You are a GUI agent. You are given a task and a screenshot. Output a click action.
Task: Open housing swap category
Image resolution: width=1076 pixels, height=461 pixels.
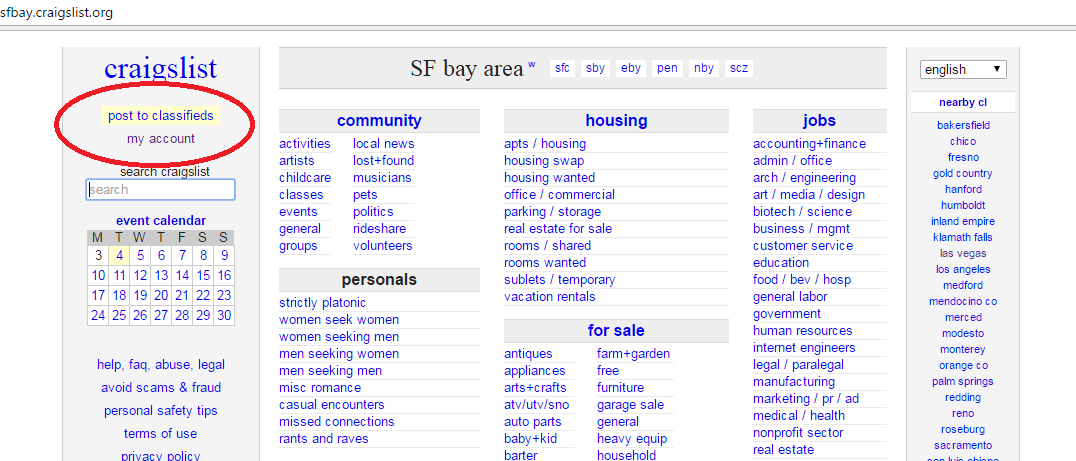coord(544,161)
